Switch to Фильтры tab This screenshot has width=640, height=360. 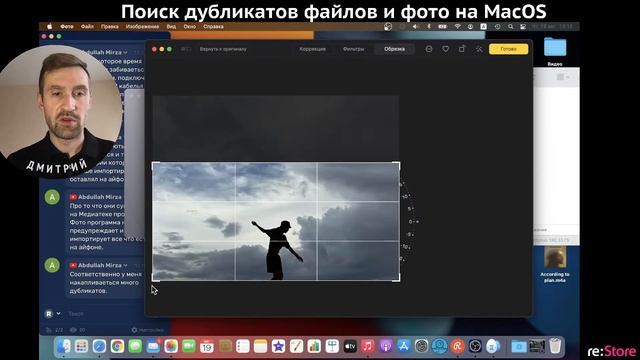353,49
